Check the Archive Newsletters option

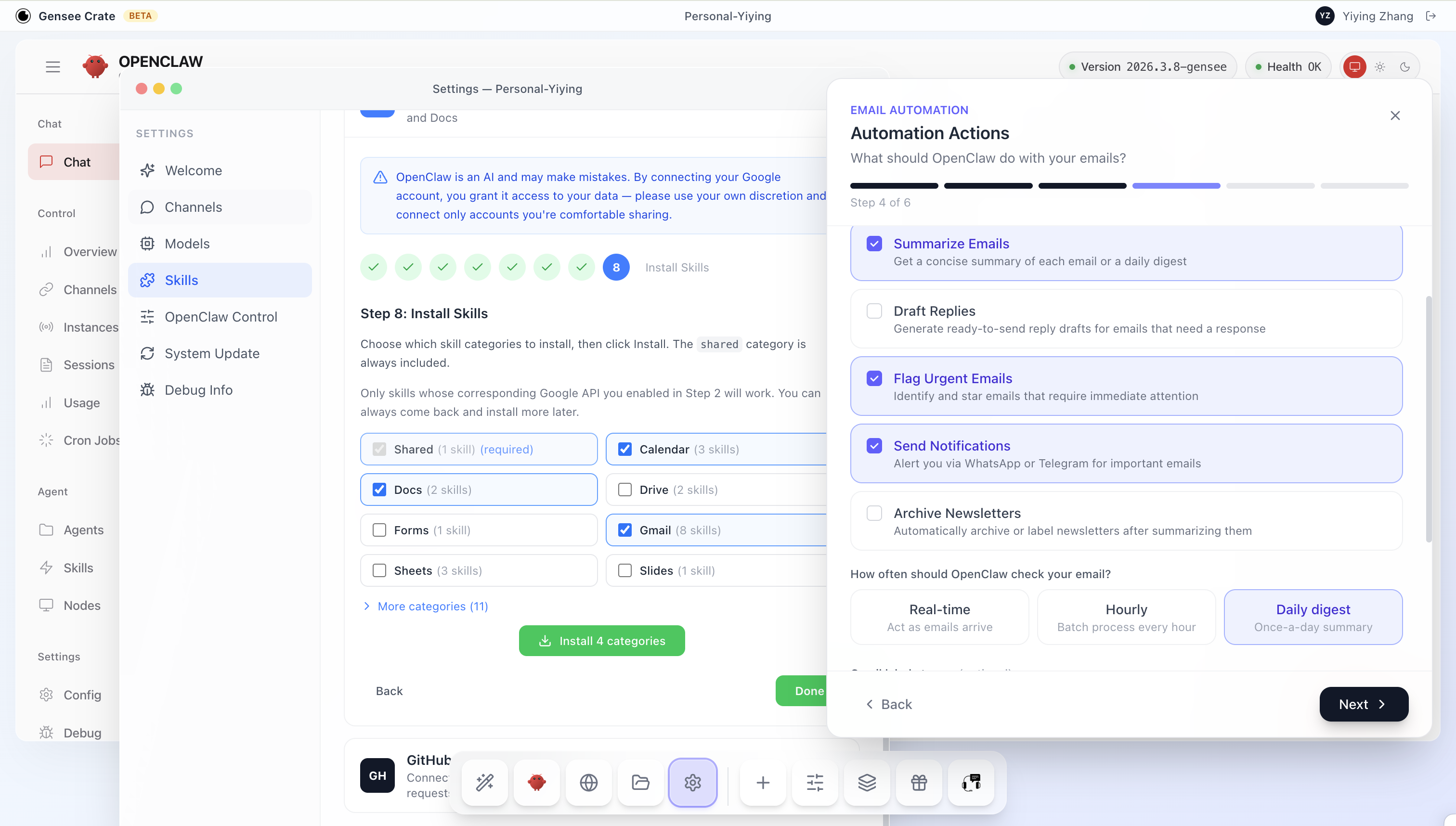(874, 513)
